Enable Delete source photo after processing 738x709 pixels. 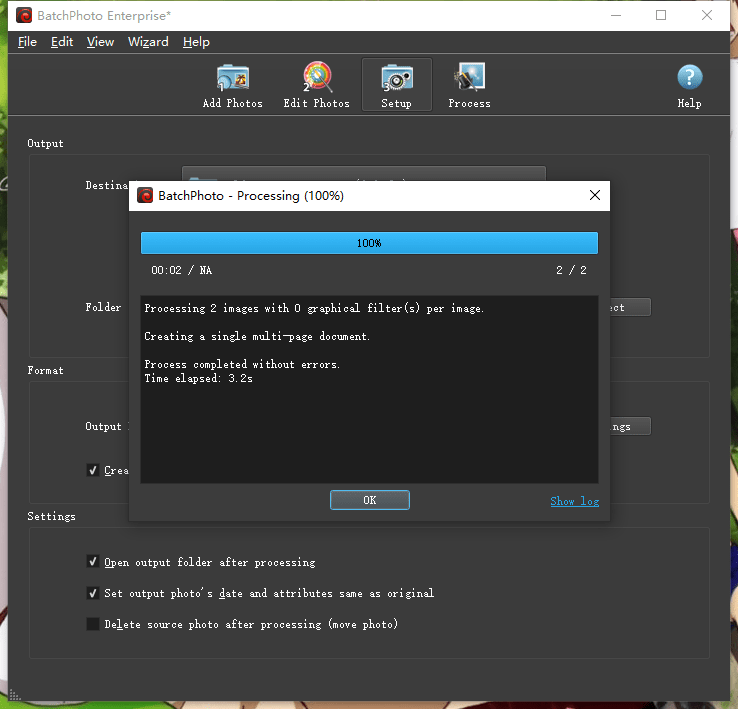point(93,624)
